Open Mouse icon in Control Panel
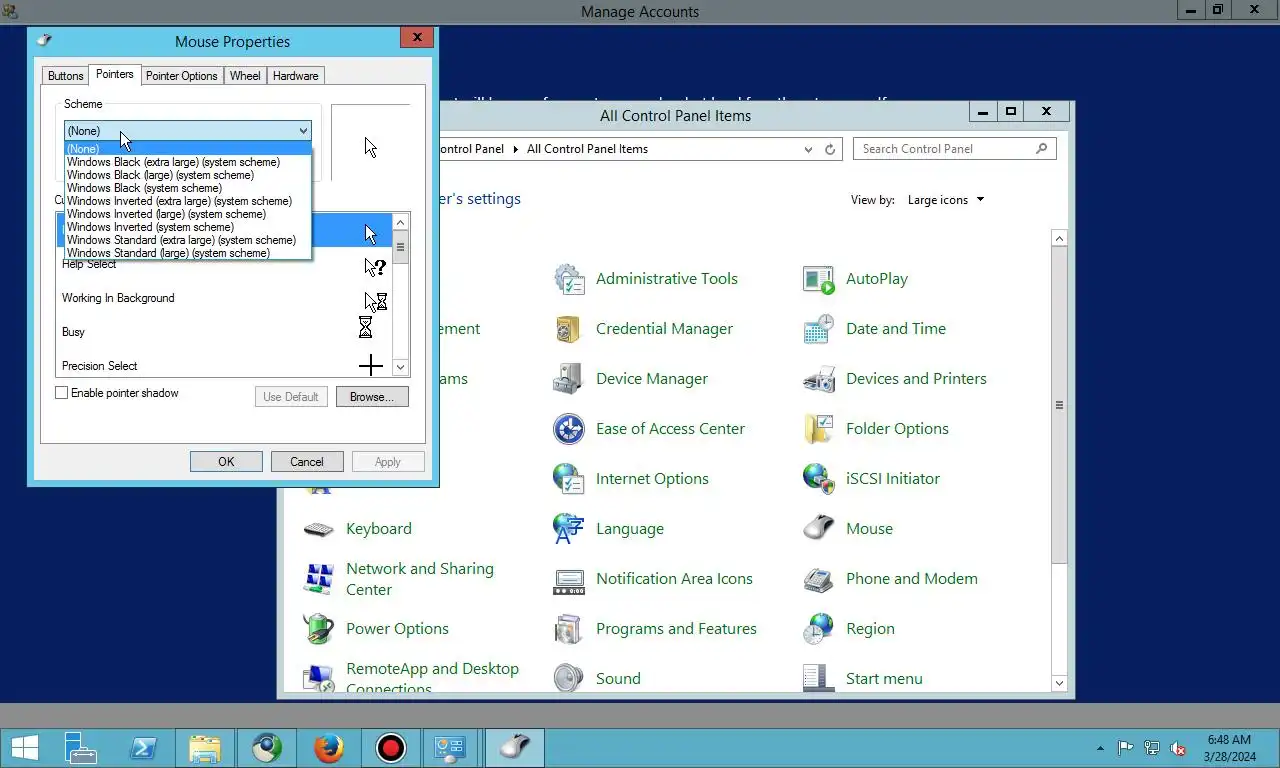1280x768 pixels. coord(819,529)
